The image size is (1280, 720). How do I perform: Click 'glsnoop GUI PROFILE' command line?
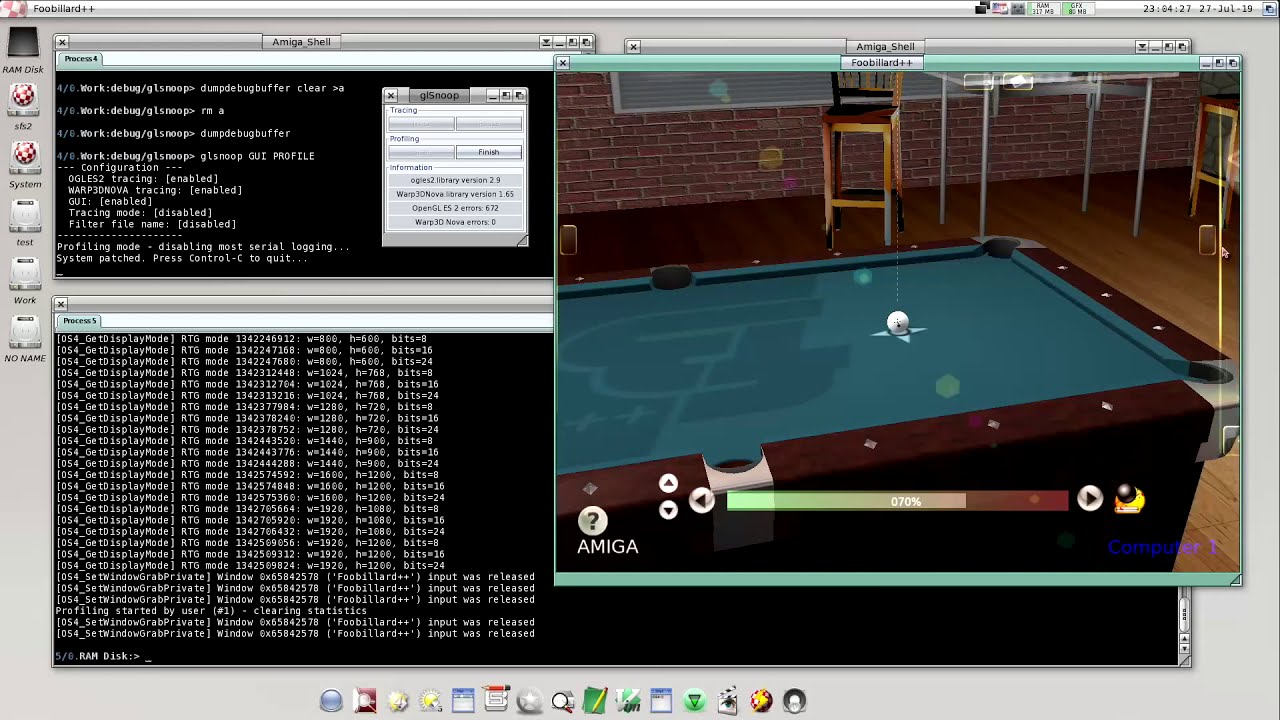(257, 156)
